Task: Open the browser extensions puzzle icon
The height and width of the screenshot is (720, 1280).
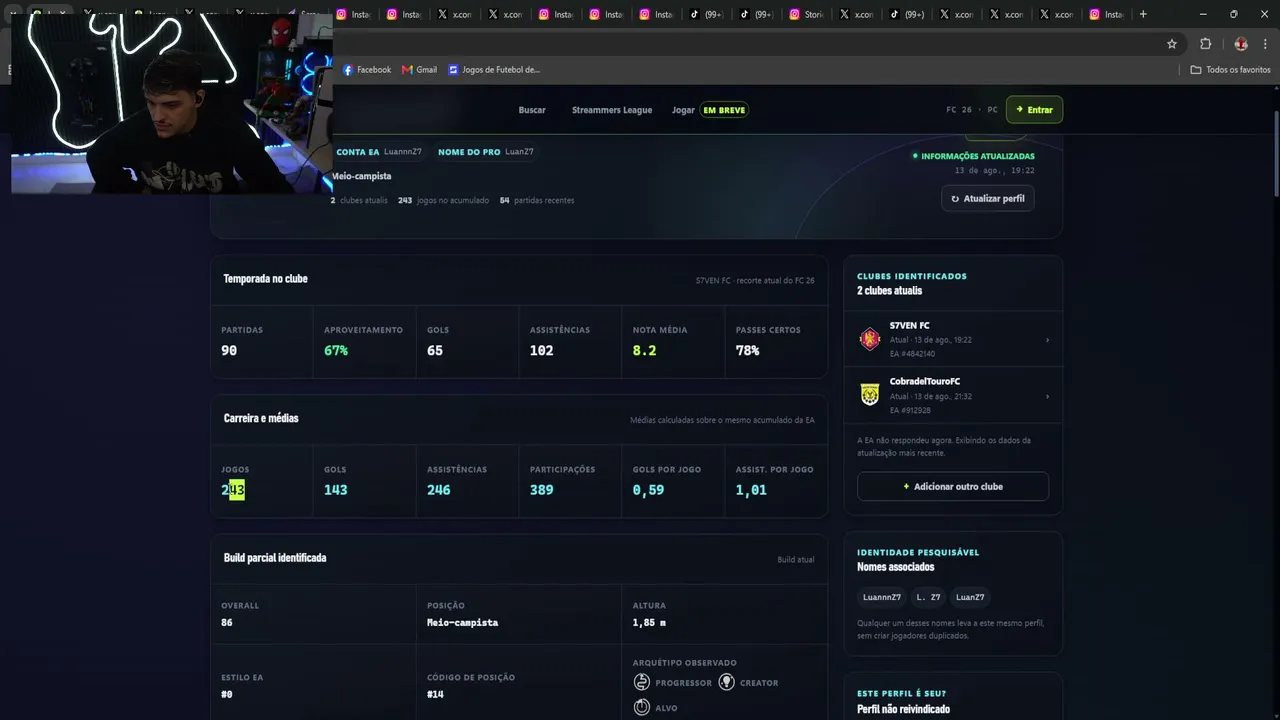Action: 1205,44
